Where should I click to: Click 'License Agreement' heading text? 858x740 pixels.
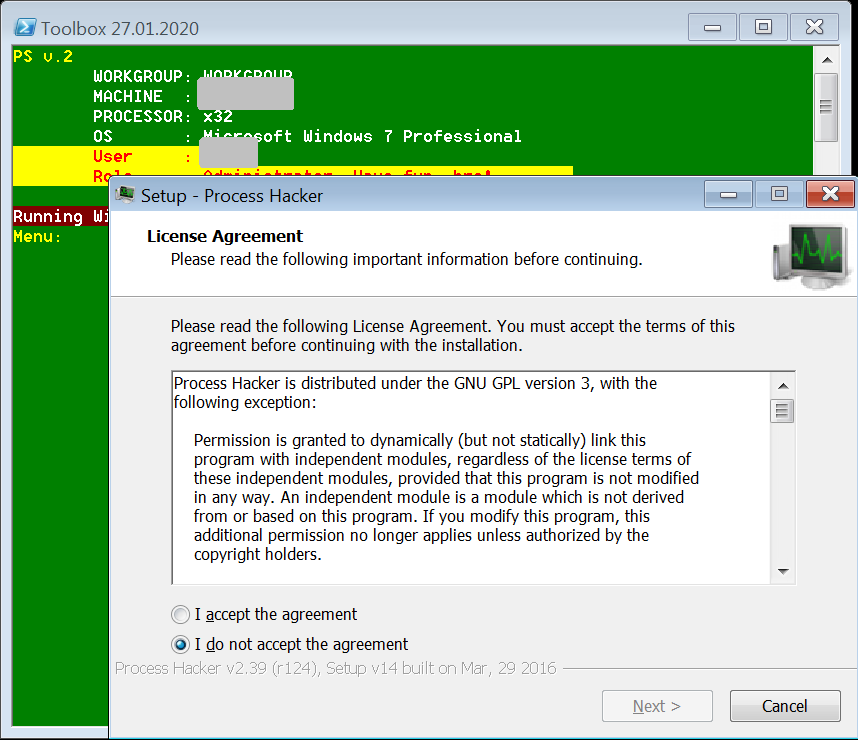[x=225, y=236]
